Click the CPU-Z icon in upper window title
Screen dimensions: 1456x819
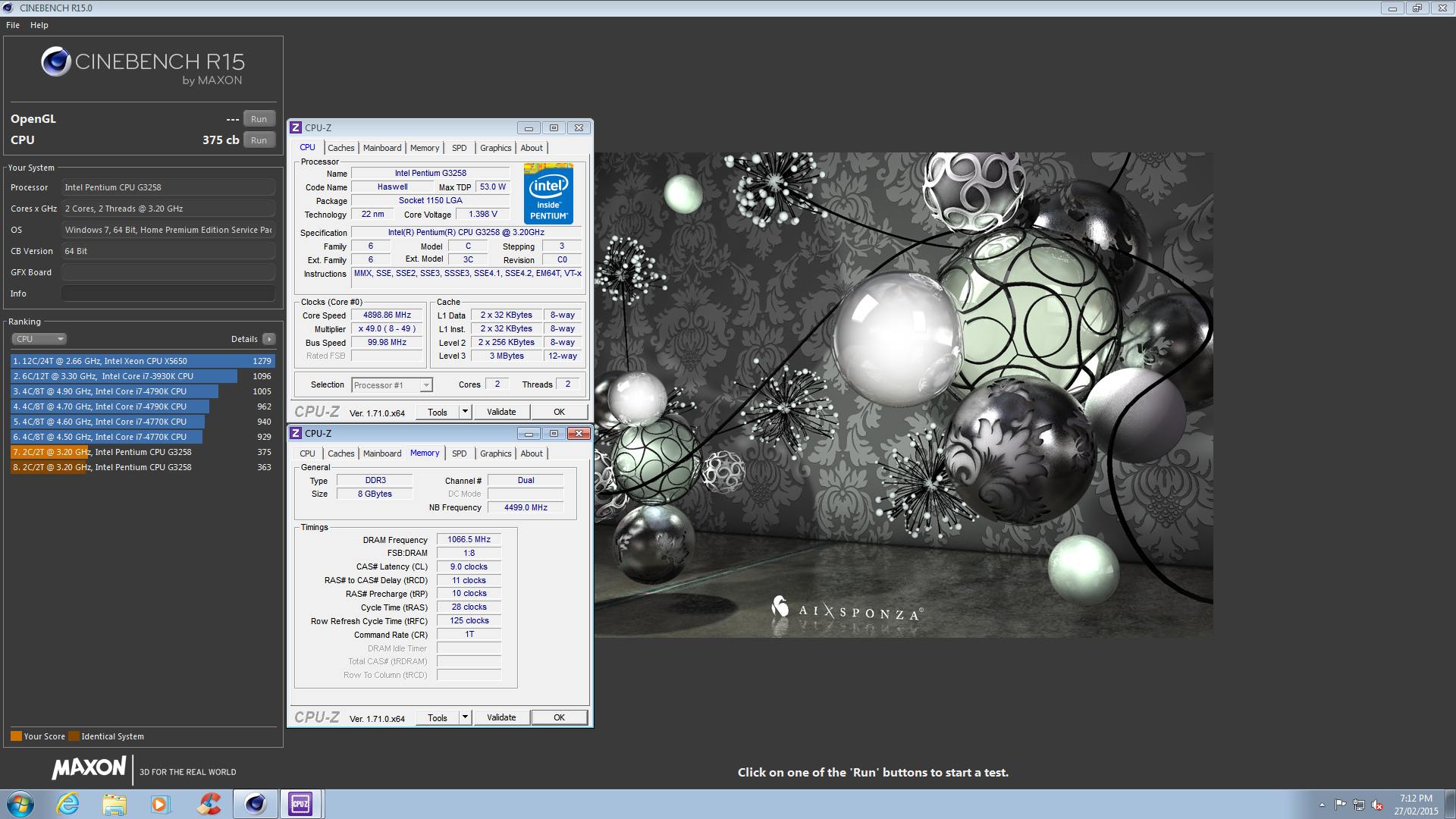(297, 127)
